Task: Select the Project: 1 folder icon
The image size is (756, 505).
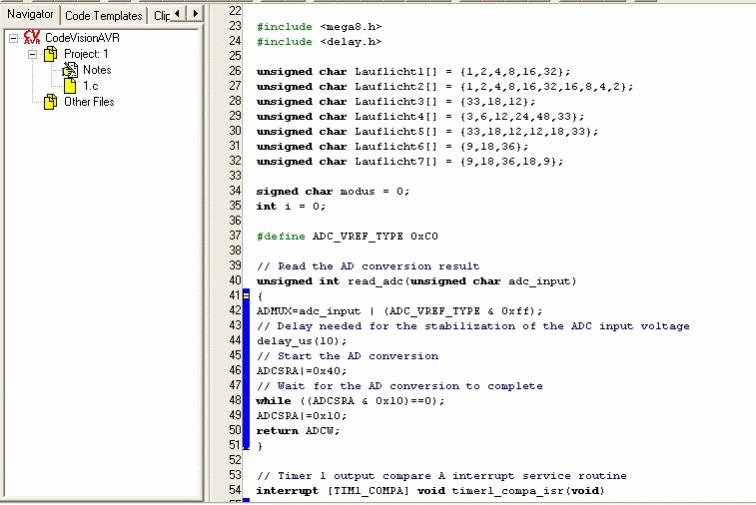Action: coord(50,54)
